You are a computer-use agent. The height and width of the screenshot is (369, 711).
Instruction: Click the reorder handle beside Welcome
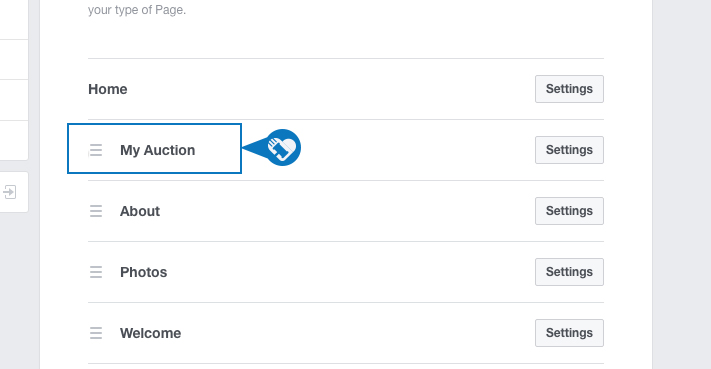coord(96,333)
